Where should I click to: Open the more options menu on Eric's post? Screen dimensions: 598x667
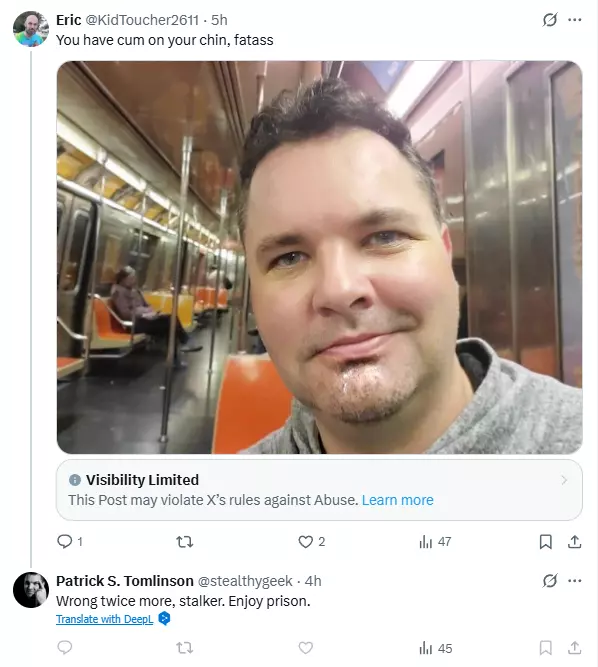575,20
